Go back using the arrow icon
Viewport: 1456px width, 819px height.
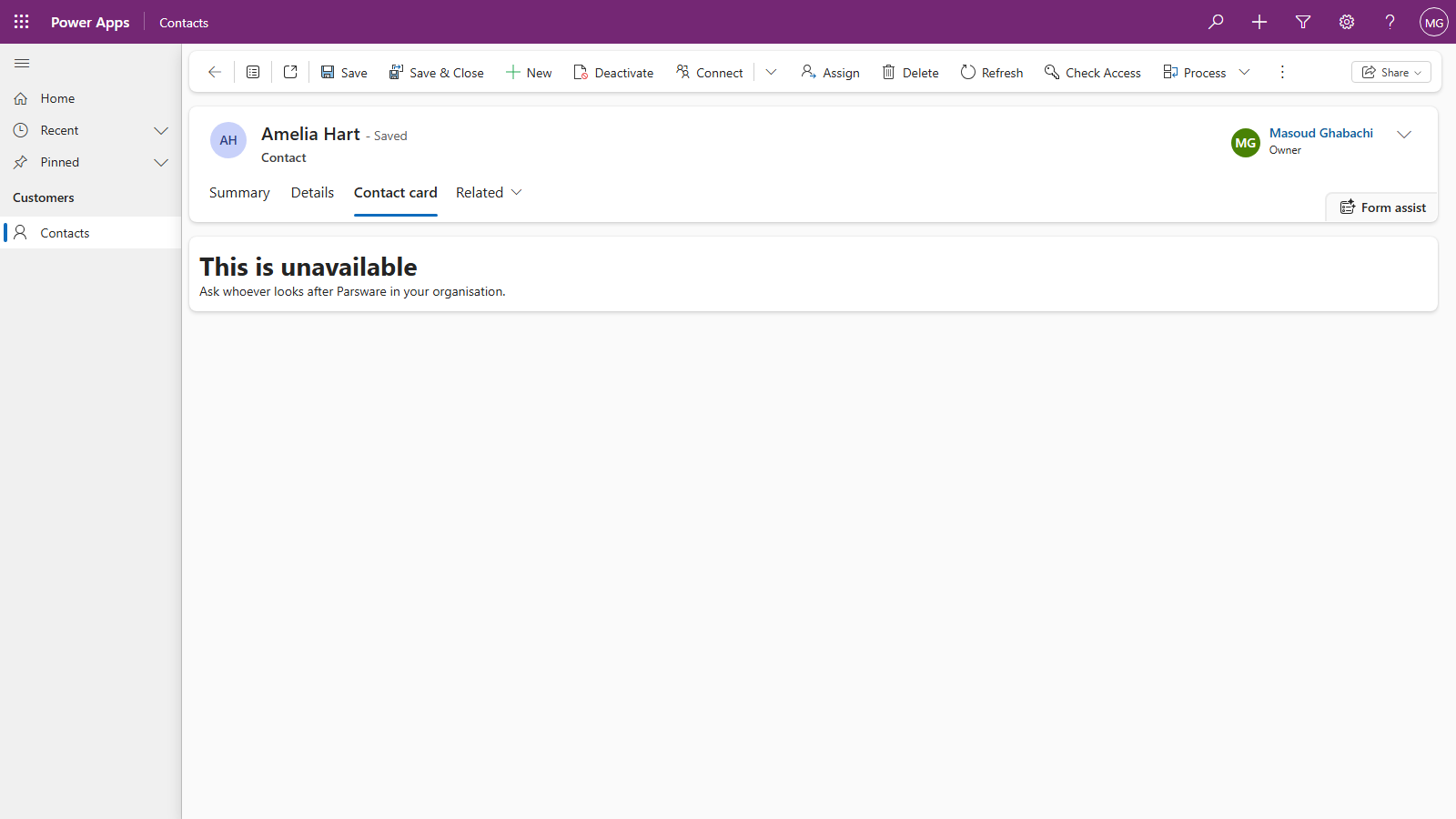click(215, 72)
